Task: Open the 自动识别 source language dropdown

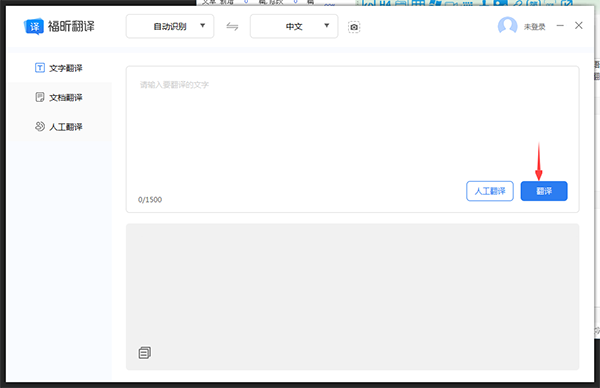Action: [x=170, y=26]
